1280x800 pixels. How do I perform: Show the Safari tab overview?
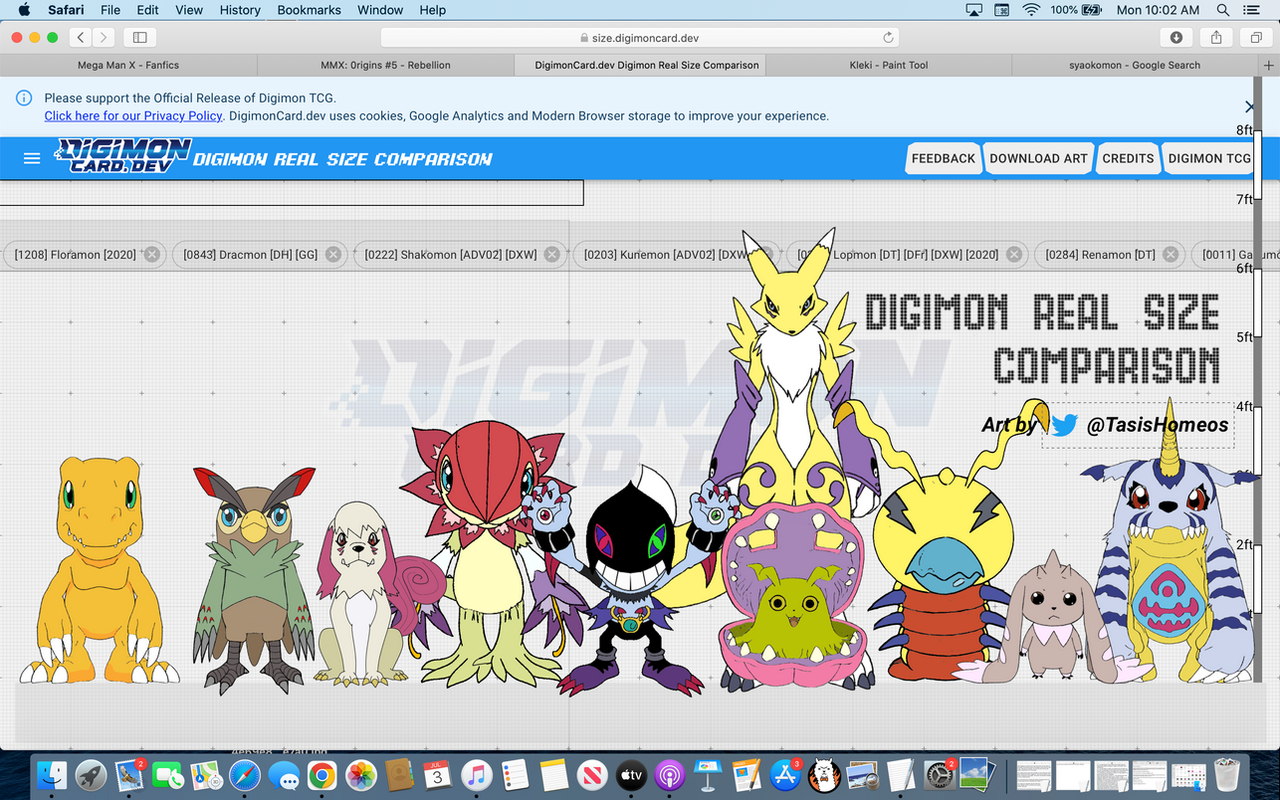[1255, 37]
